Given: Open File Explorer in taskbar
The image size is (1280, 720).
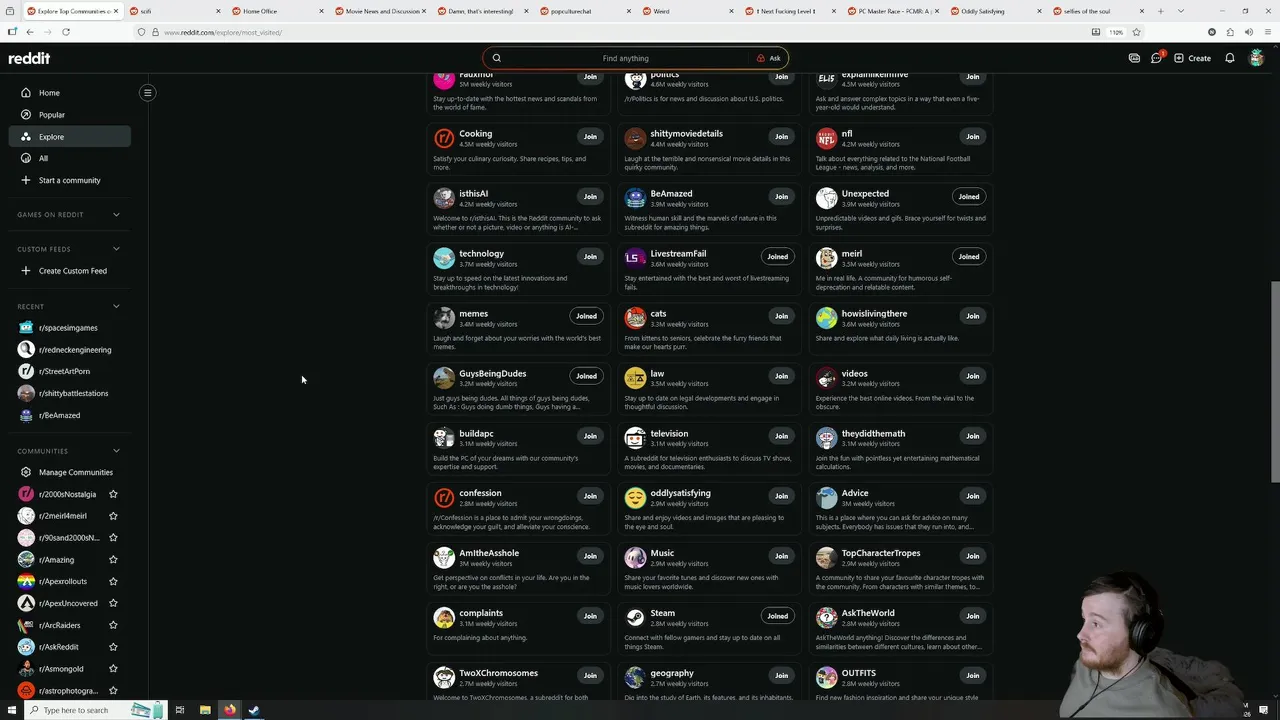Looking at the screenshot, I should tap(205, 710).
